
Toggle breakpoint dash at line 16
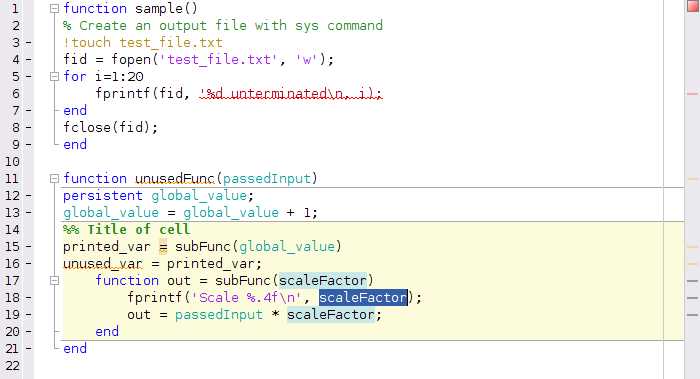29,264
